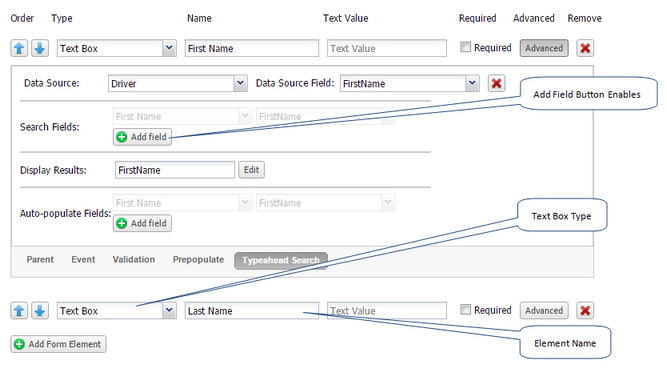Click Edit next to Display Results
667x373 pixels.
(251, 170)
